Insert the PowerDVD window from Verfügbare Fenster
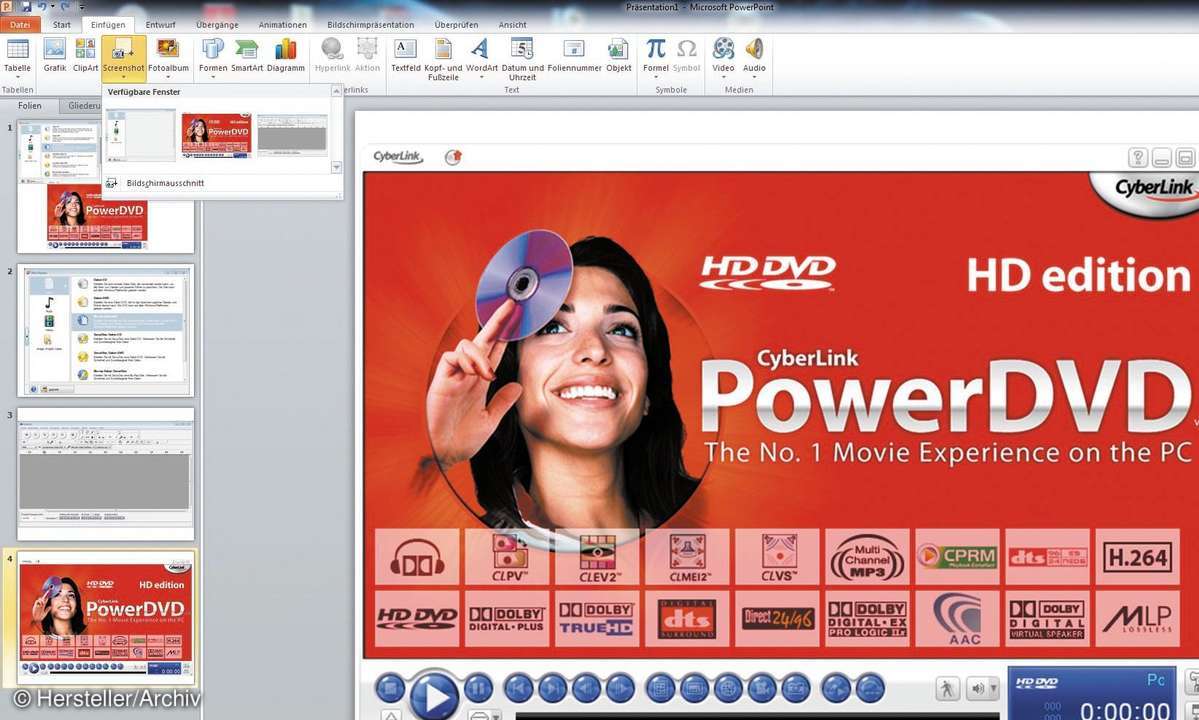Image resolution: width=1199 pixels, height=720 pixels. (x=216, y=136)
